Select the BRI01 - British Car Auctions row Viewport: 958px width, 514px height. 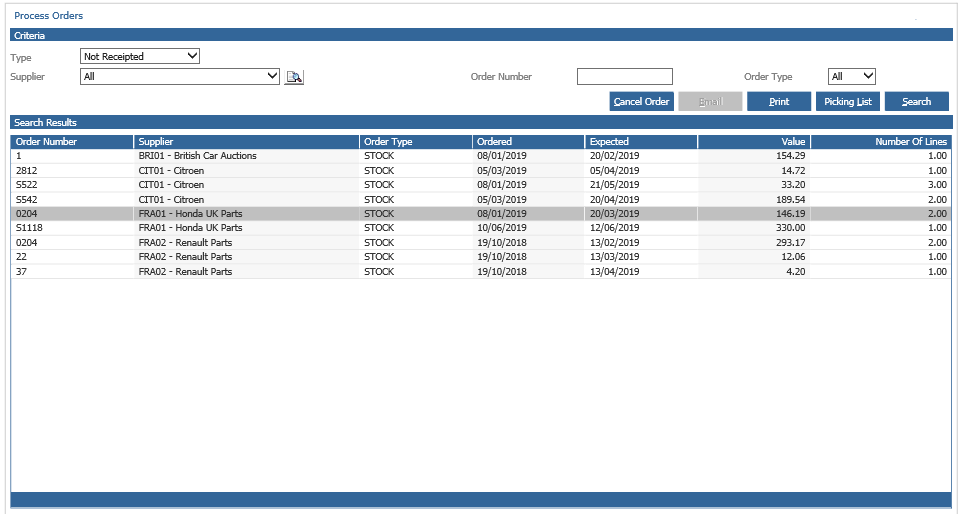[481, 156]
